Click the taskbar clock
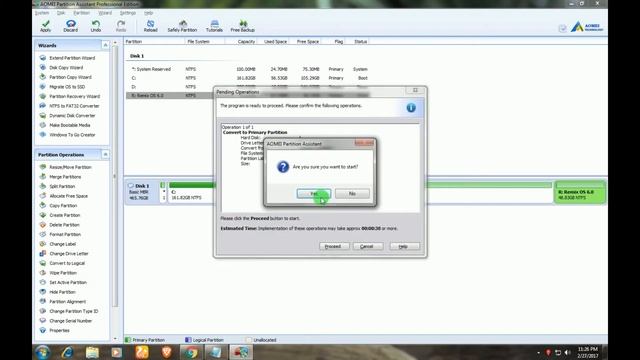Image resolution: width=640 pixels, height=360 pixels. pyautogui.click(x=588, y=353)
